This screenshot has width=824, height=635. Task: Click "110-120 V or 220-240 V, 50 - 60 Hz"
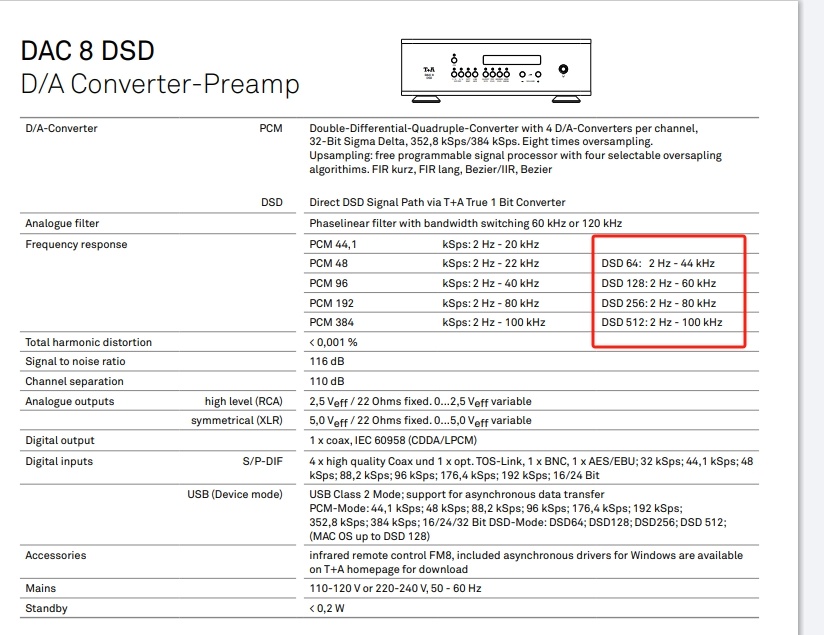click(x=395, y=589)
